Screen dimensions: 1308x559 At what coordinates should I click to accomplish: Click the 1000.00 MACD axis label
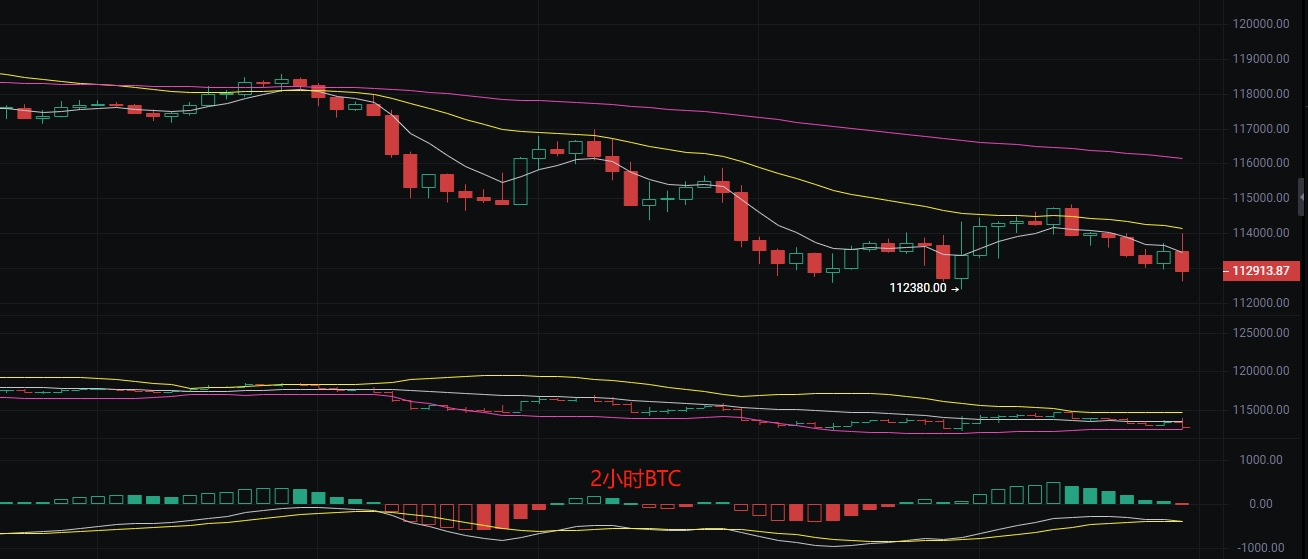1264,460
